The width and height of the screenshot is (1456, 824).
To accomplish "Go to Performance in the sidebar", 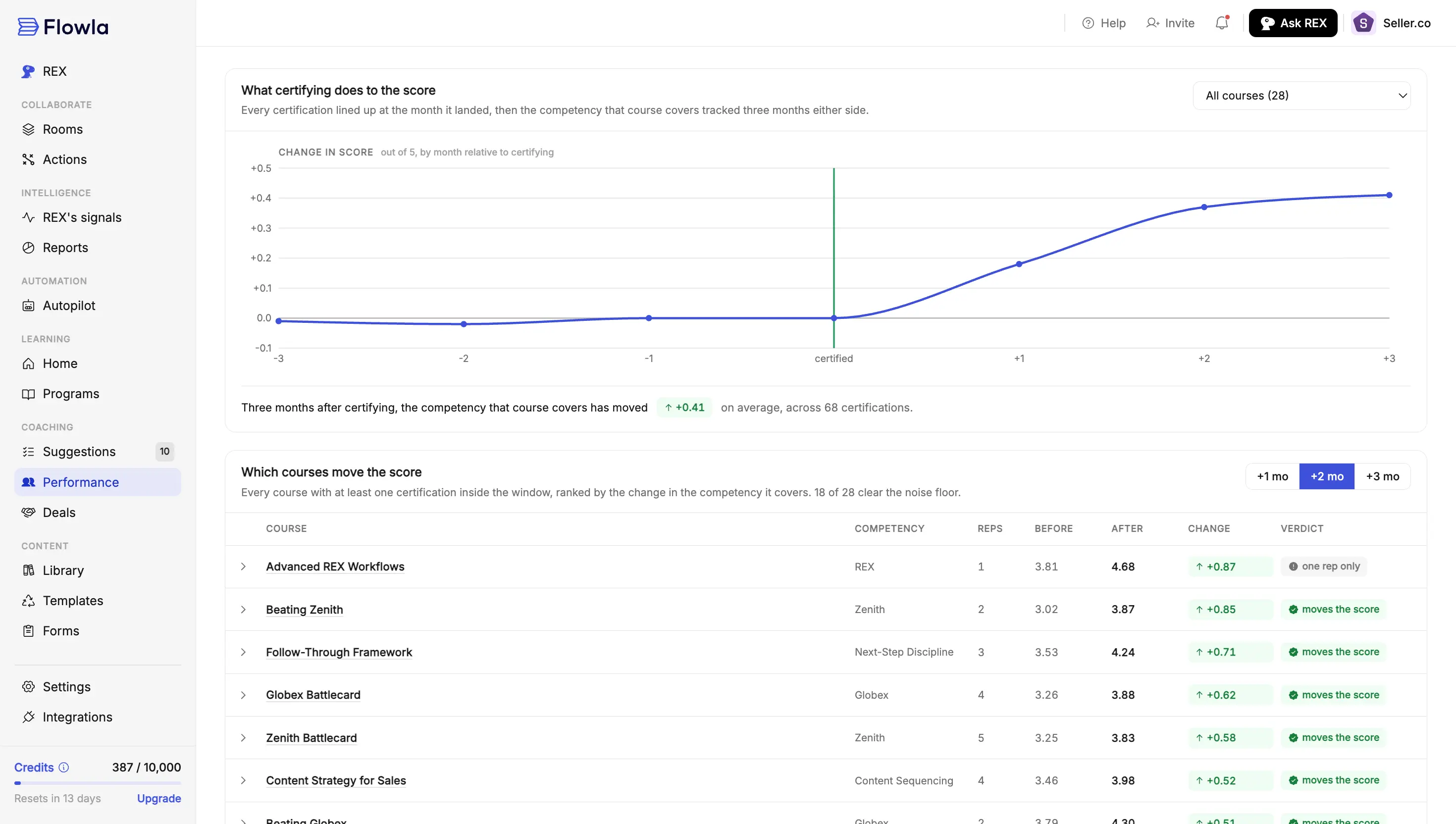I will 98,482.
